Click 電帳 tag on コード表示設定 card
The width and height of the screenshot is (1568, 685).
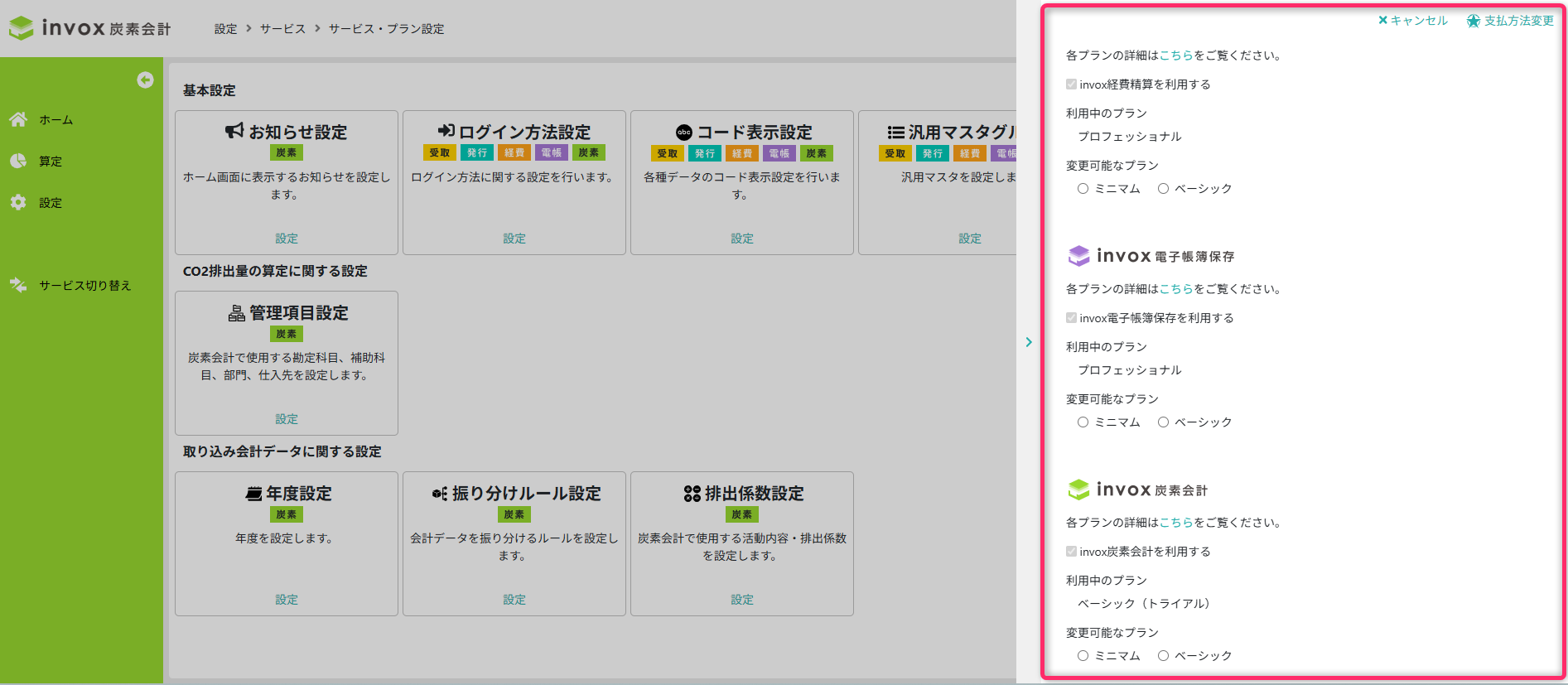point(779,153)
